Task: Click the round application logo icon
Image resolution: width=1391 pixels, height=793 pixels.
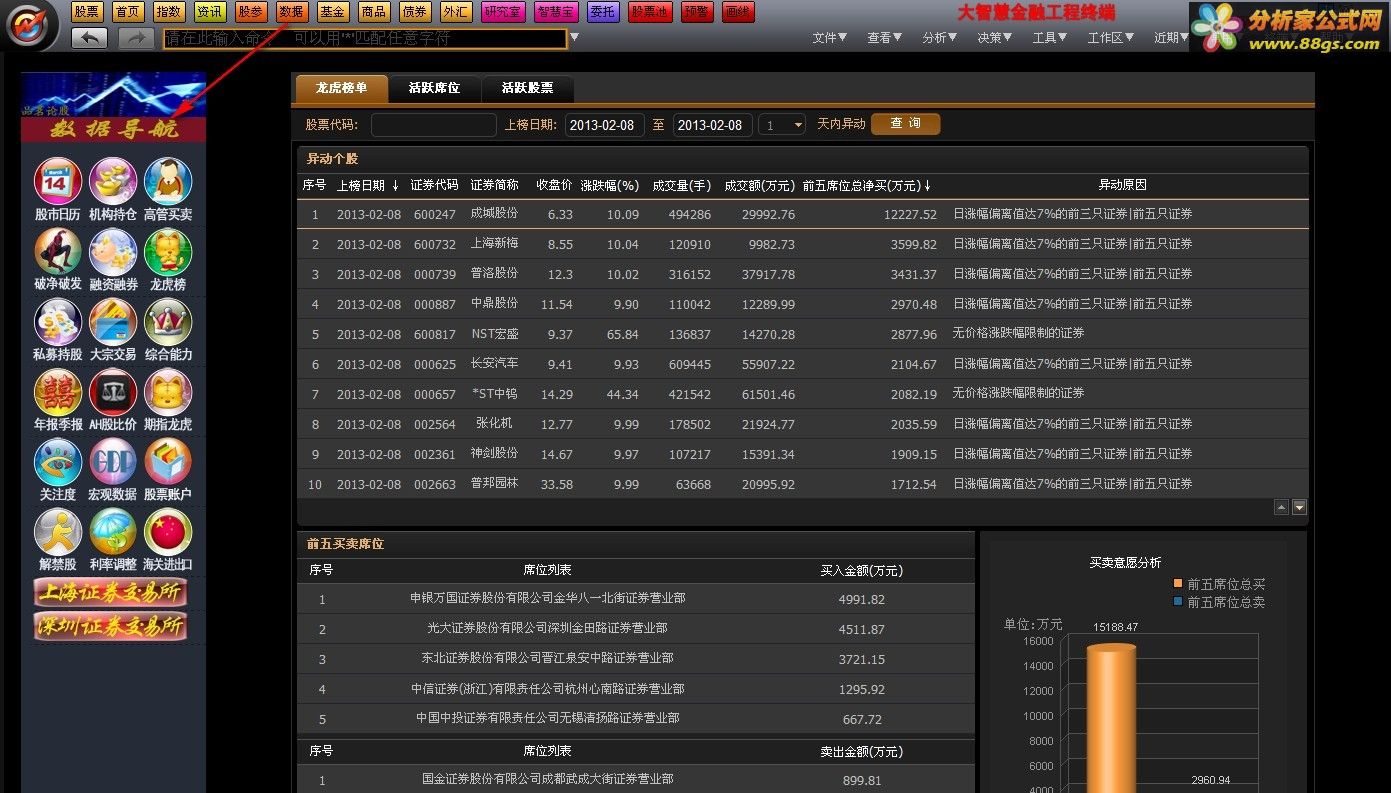Action: (x=32, y=26)
